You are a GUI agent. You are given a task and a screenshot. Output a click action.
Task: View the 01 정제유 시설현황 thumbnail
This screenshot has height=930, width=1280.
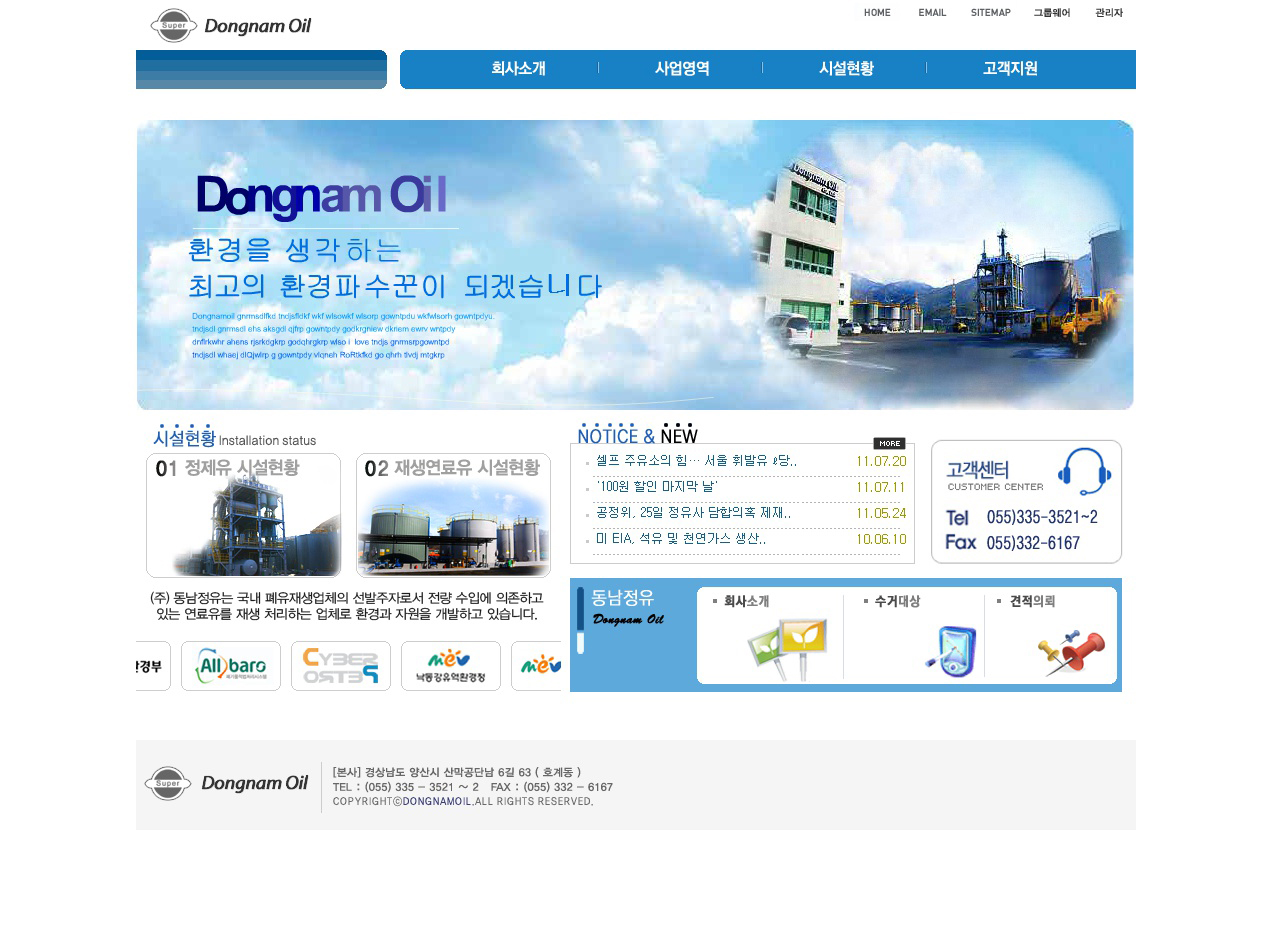pyautogui.click(x=243, y=516)
